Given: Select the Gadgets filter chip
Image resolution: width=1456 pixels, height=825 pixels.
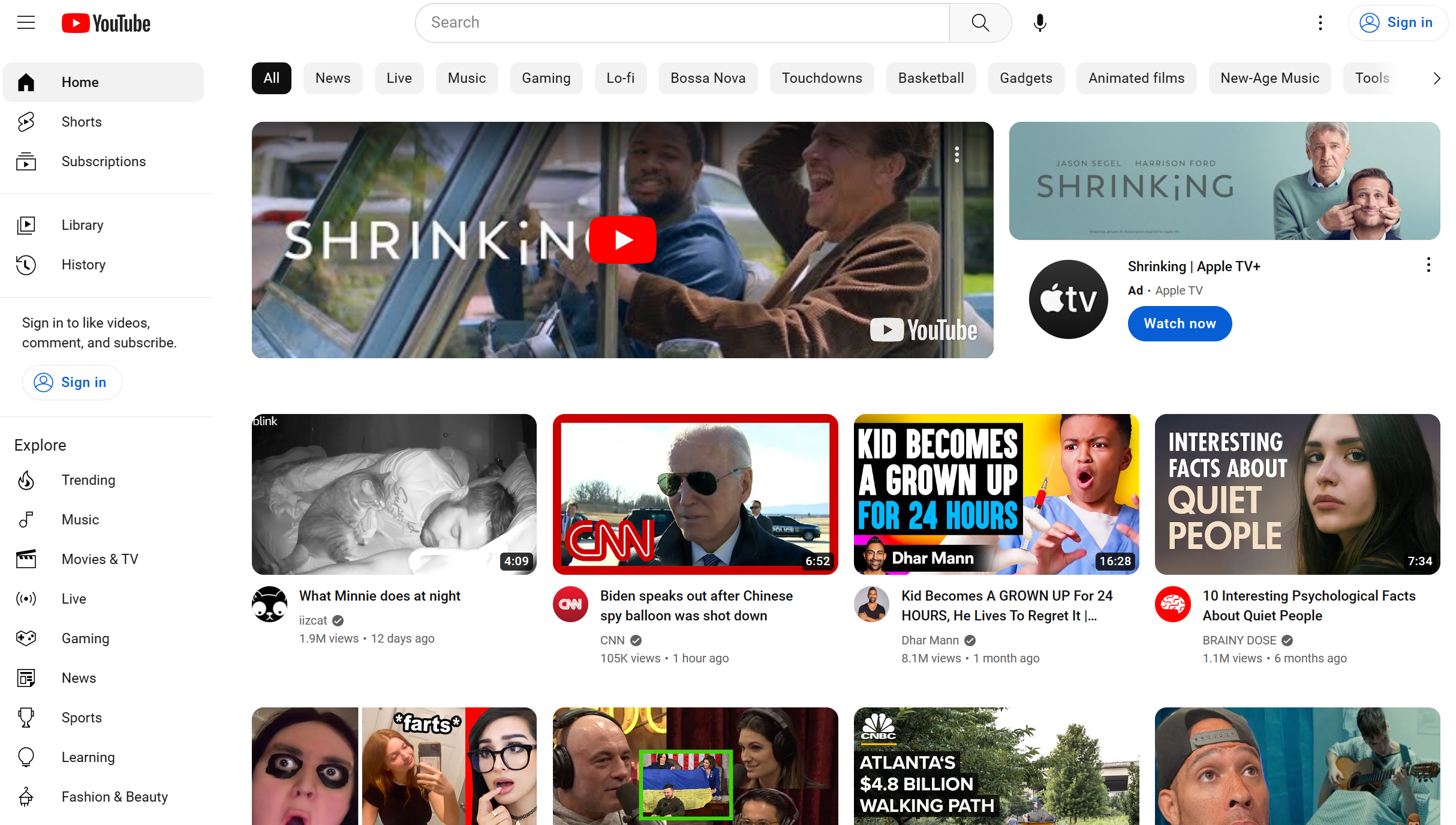Looking at the screenshot, I should point(1026,78).
